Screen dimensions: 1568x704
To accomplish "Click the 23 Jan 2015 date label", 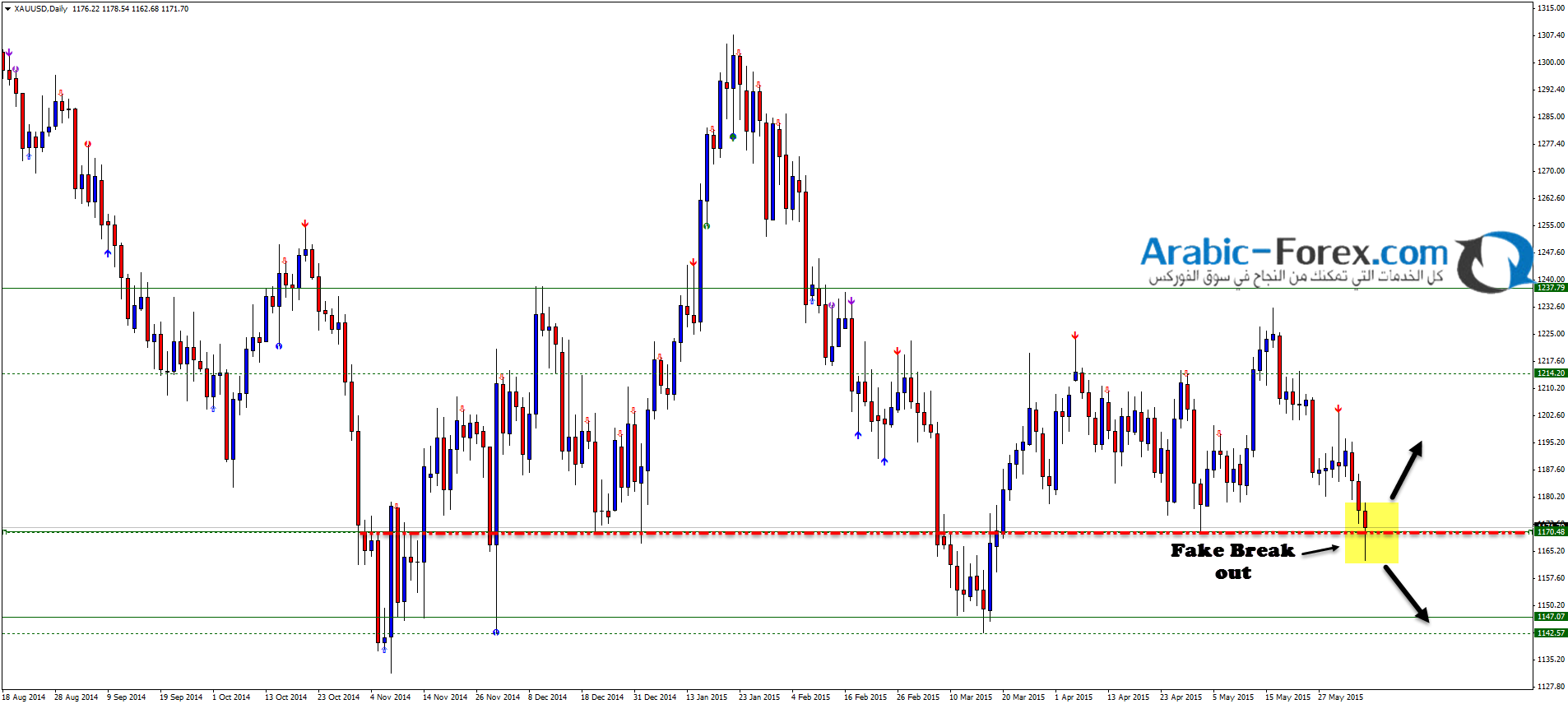I will 759,697.
